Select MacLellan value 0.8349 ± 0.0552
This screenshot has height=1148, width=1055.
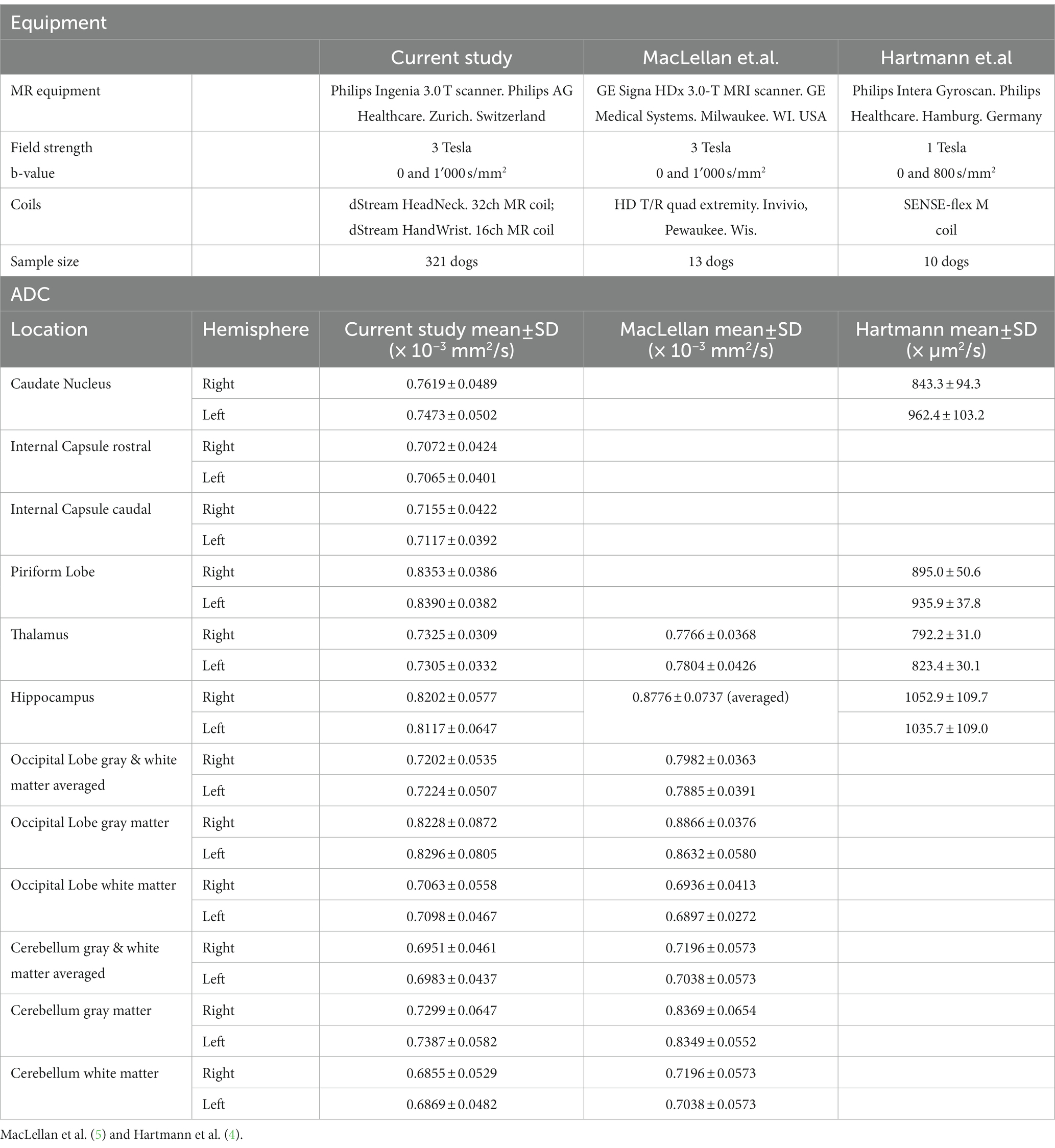pyautogui.click(x=711, y=1042)
